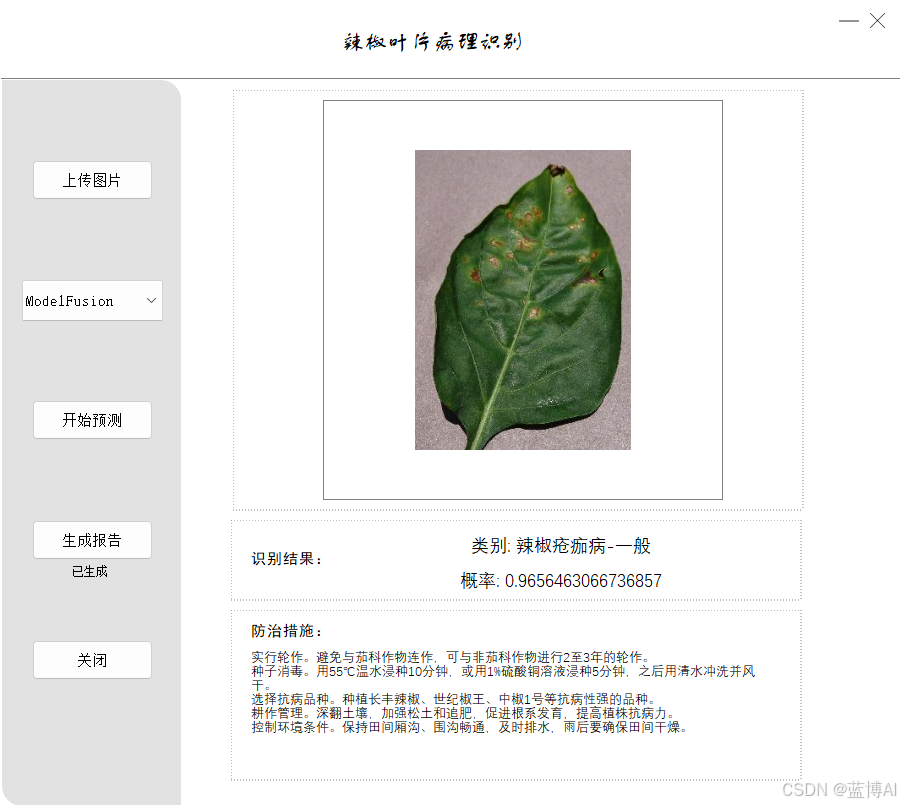The height and width of the screenshot is (805, 901).
Task: Select ModelFusion as the prediction model
Action: point(80,300)
